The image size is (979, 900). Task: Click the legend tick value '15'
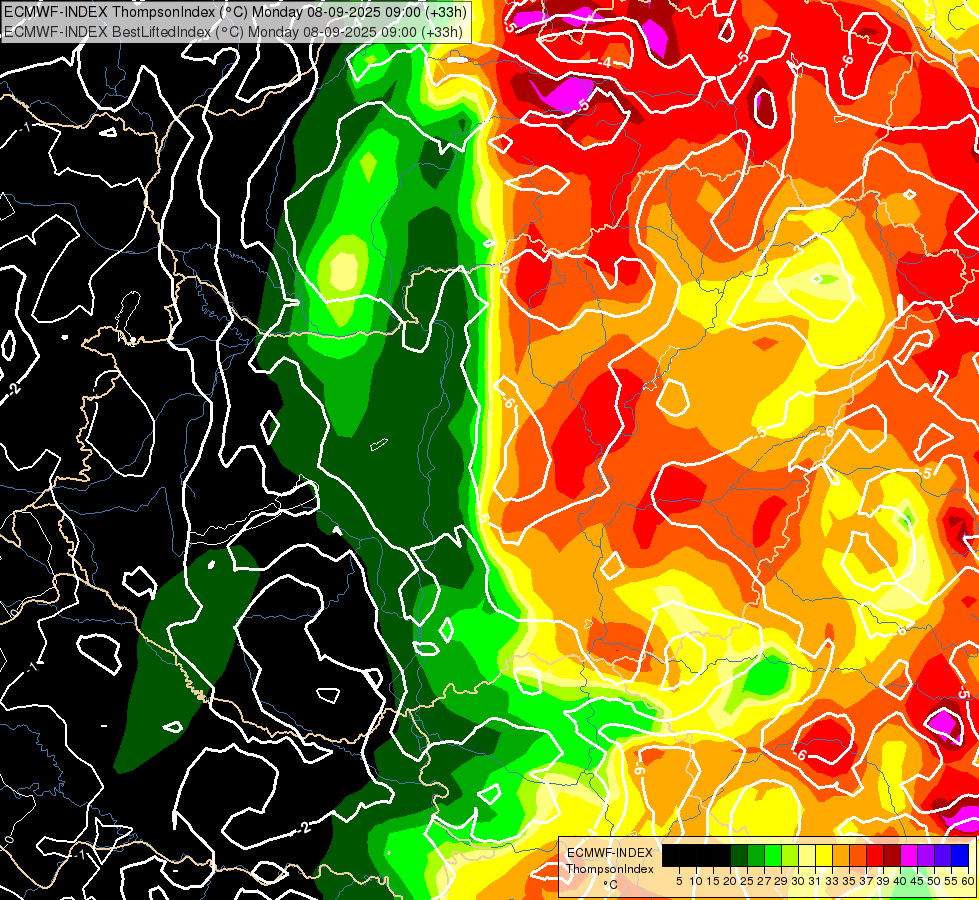coord(713,881)
